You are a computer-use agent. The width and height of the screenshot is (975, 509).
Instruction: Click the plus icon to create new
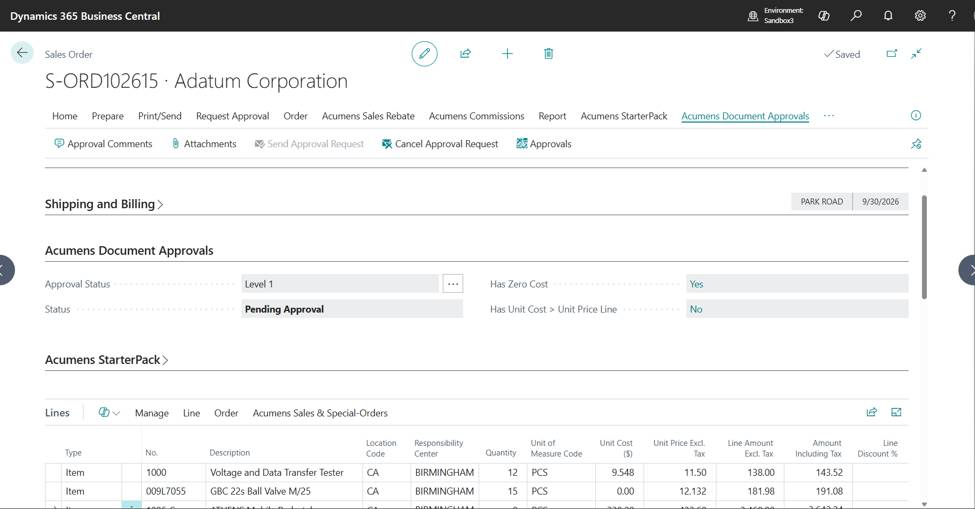point(507,53)
